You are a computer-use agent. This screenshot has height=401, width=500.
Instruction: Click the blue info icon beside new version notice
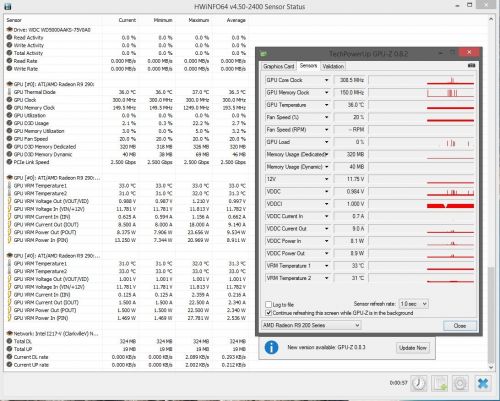(x=271, y=347)
